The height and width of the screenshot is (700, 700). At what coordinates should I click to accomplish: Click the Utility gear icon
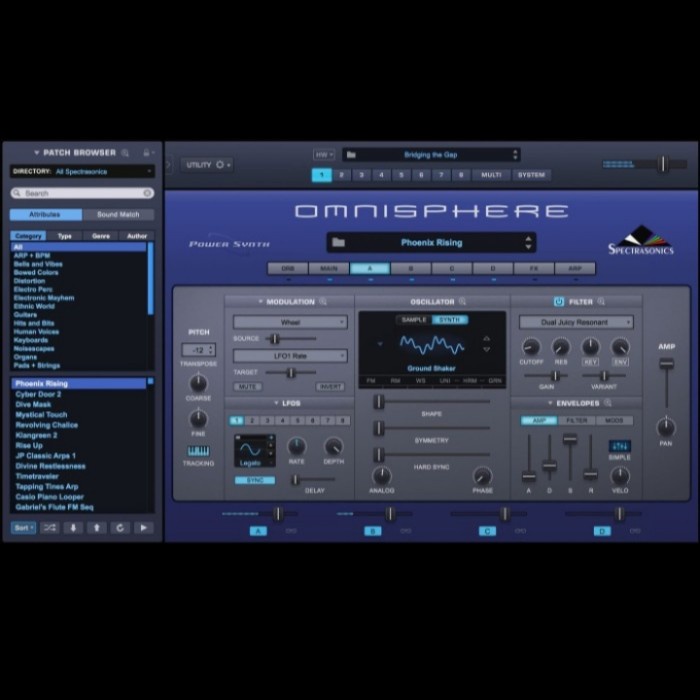coord(220,165)
